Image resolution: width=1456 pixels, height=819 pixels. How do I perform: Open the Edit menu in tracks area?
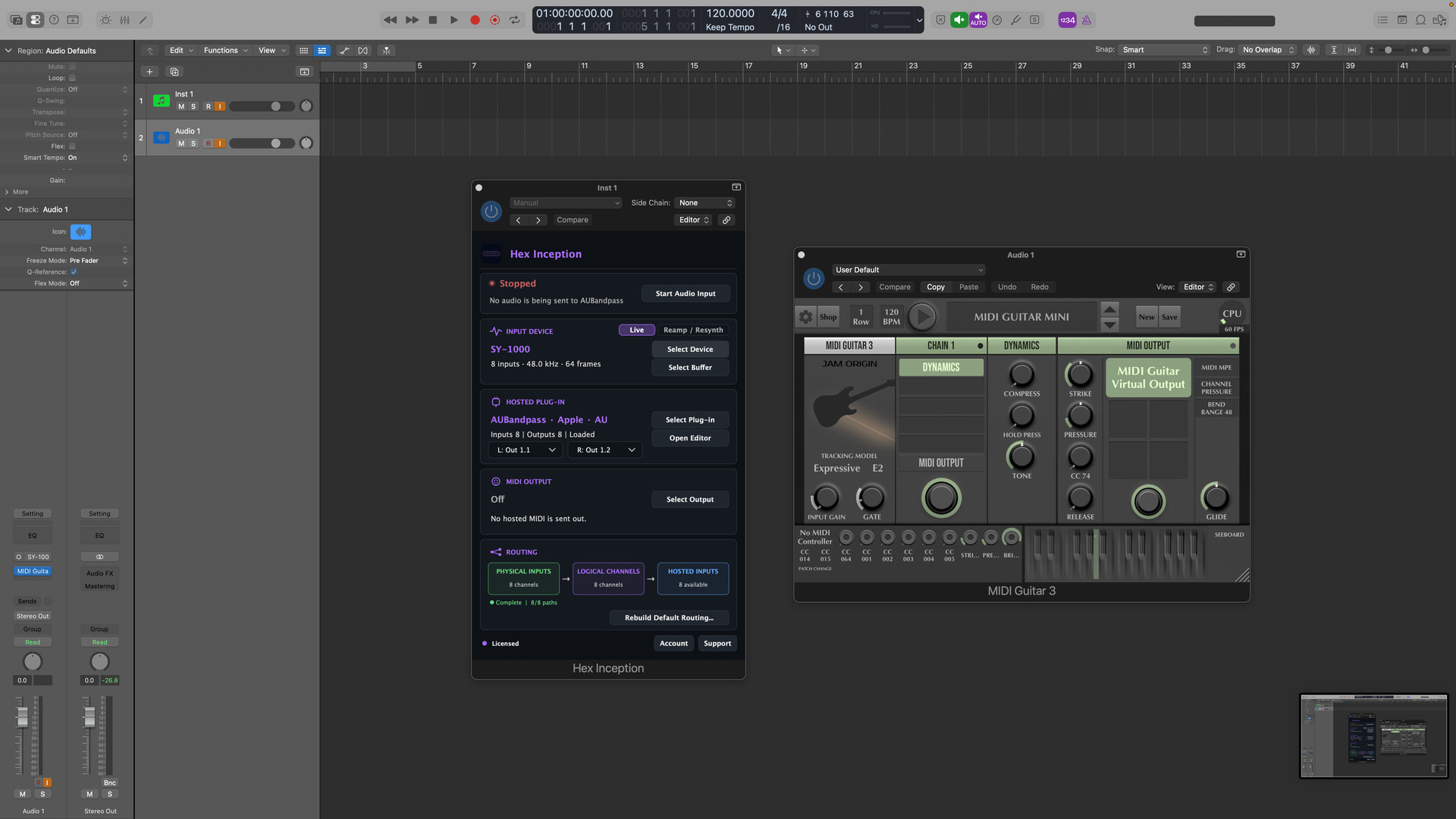pos(181,50)
